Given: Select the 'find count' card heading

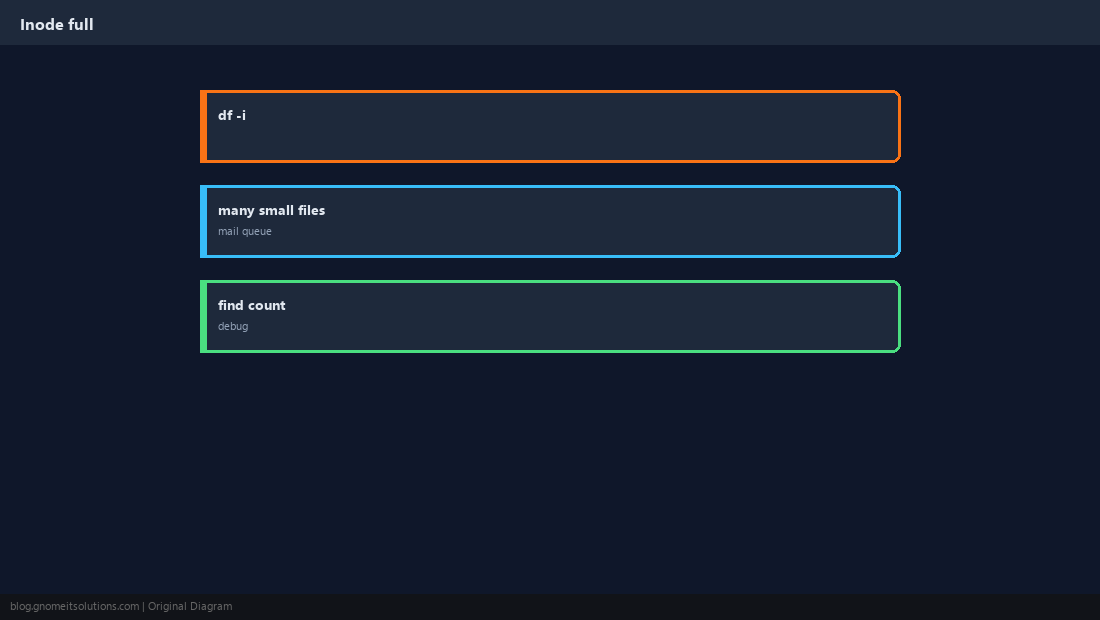Looking at the screenshot, I should click(x=252, y=305).
